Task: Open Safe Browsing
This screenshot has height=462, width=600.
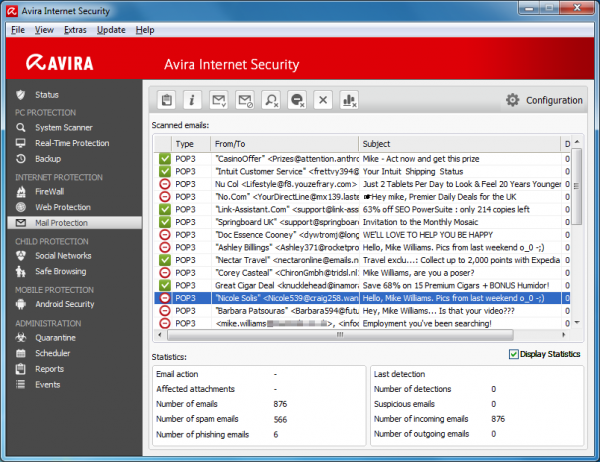Action: pos(61,271)
